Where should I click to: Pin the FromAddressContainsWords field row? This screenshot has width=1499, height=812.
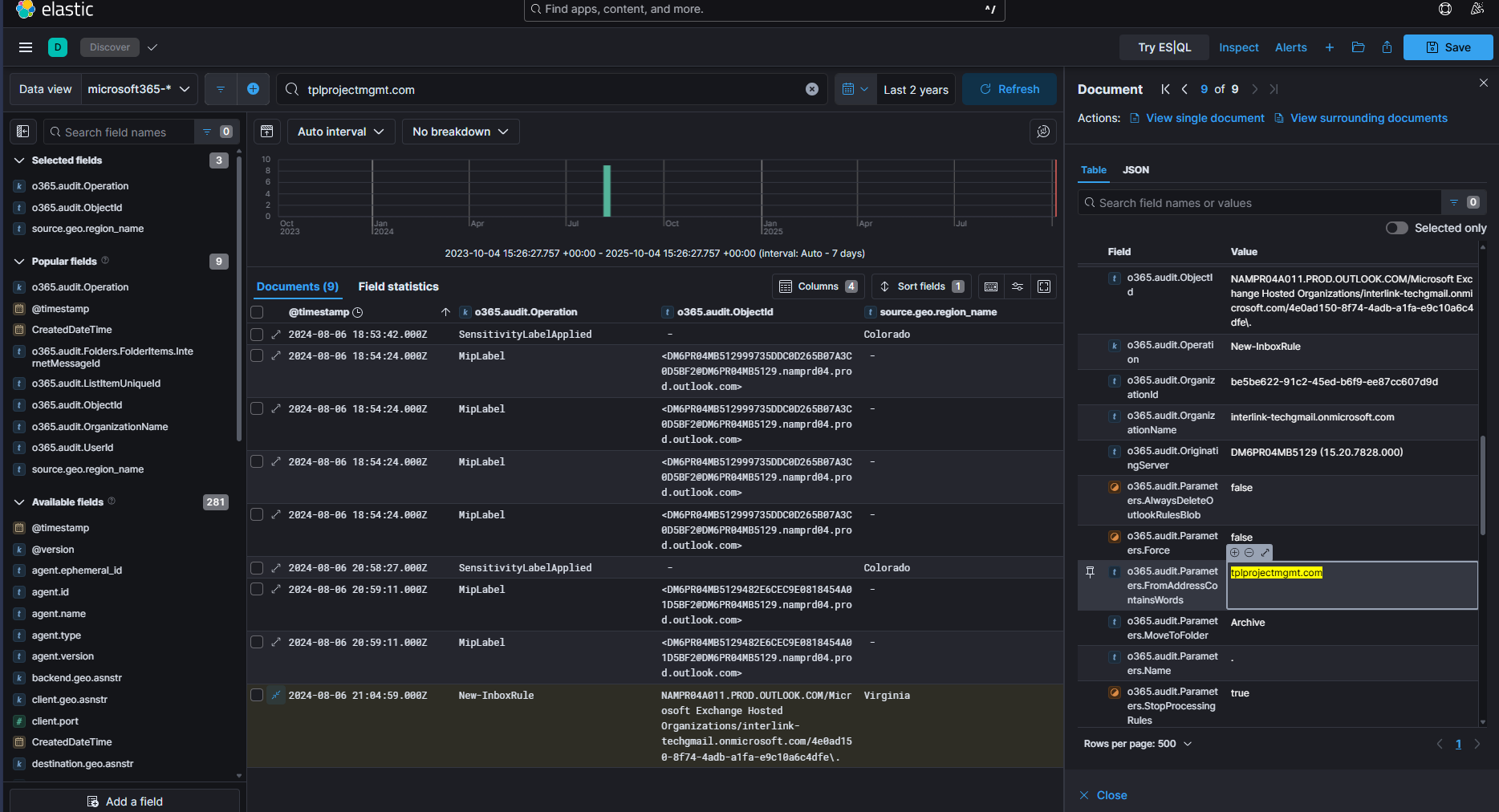tap(1090, 572)
